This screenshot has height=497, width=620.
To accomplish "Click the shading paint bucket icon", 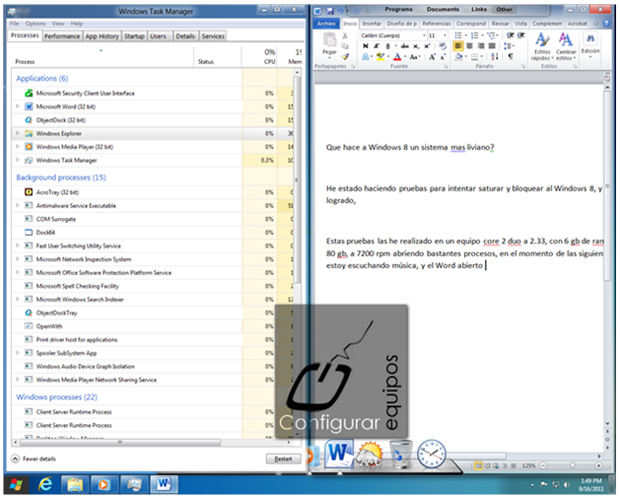I will 459,57.
